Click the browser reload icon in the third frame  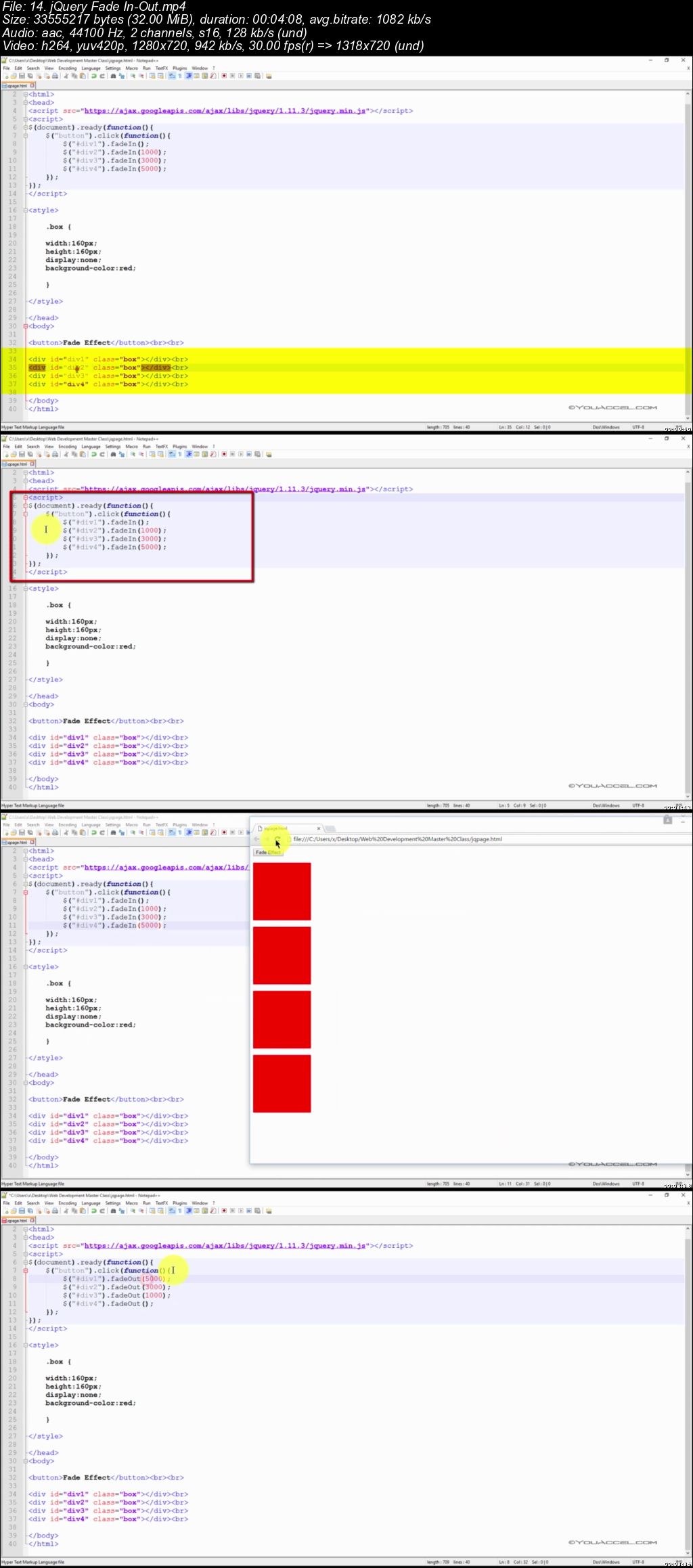pos(277,839)
